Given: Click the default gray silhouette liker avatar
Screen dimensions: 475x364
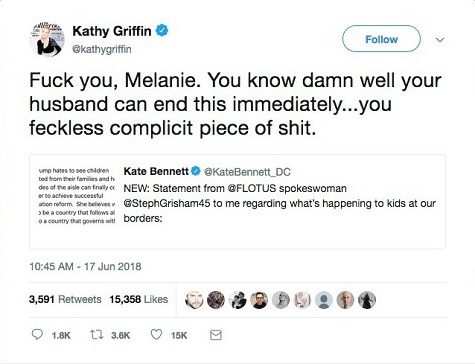Looking at the screenshot, I should pos(324,300).
